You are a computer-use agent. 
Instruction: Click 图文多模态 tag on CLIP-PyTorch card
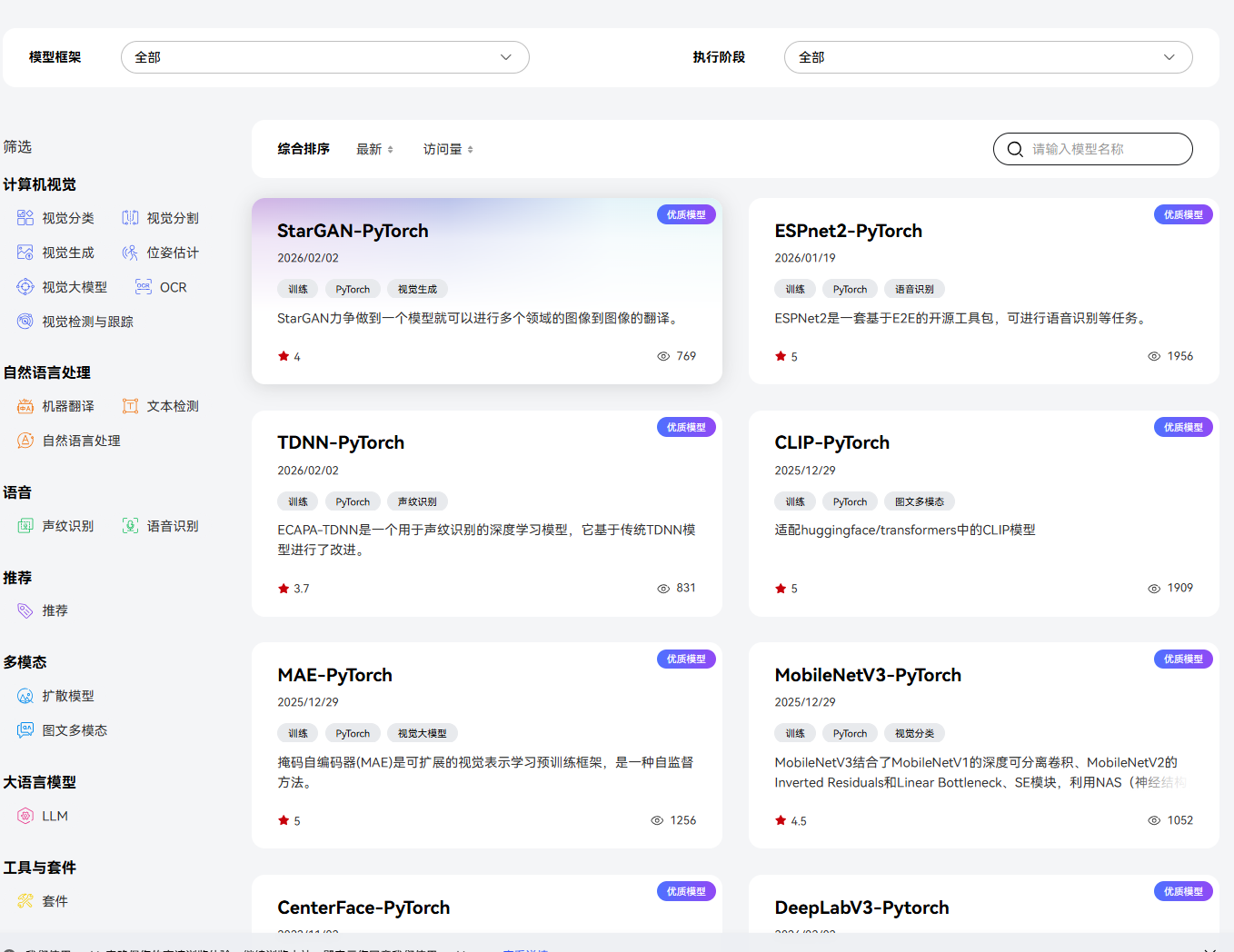(920, 501)
